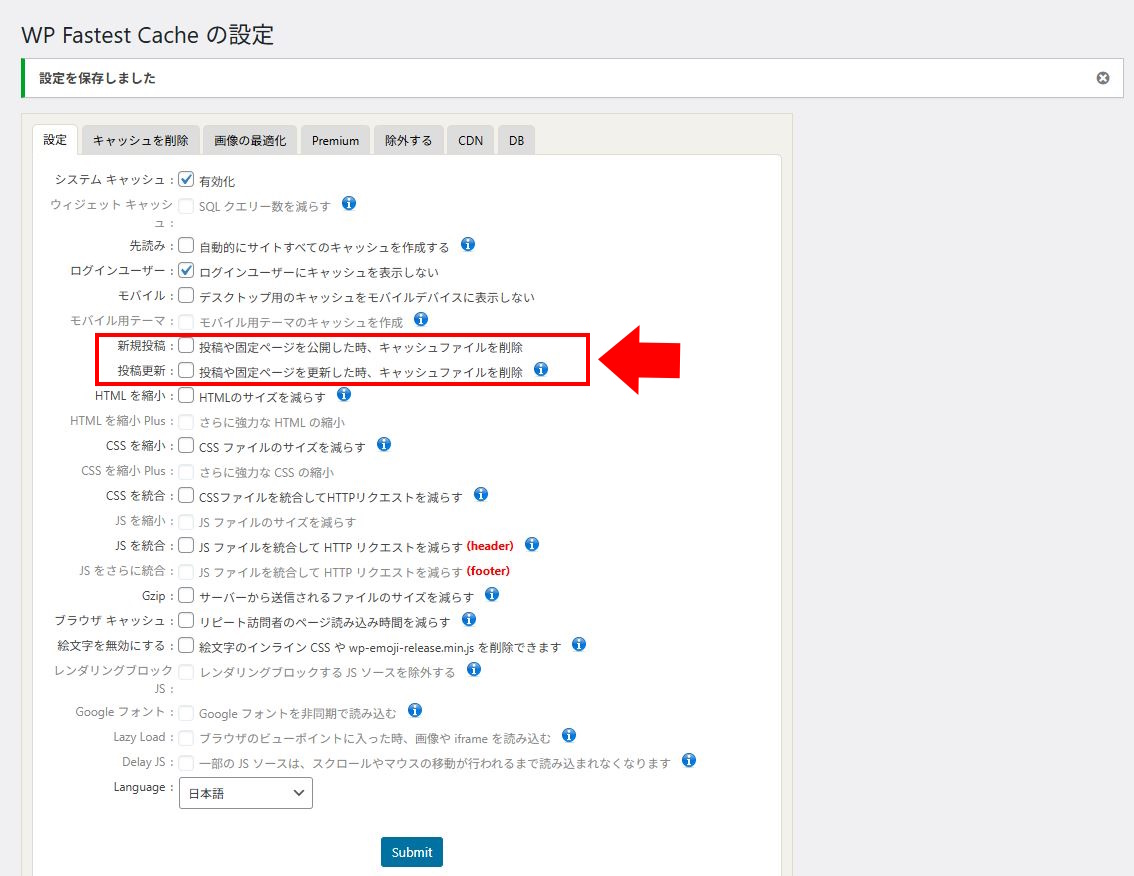This screenshot has height=876, width=1134.
Task: Enable the CSS を縮小 checkbox
Action: click(186, 446)
